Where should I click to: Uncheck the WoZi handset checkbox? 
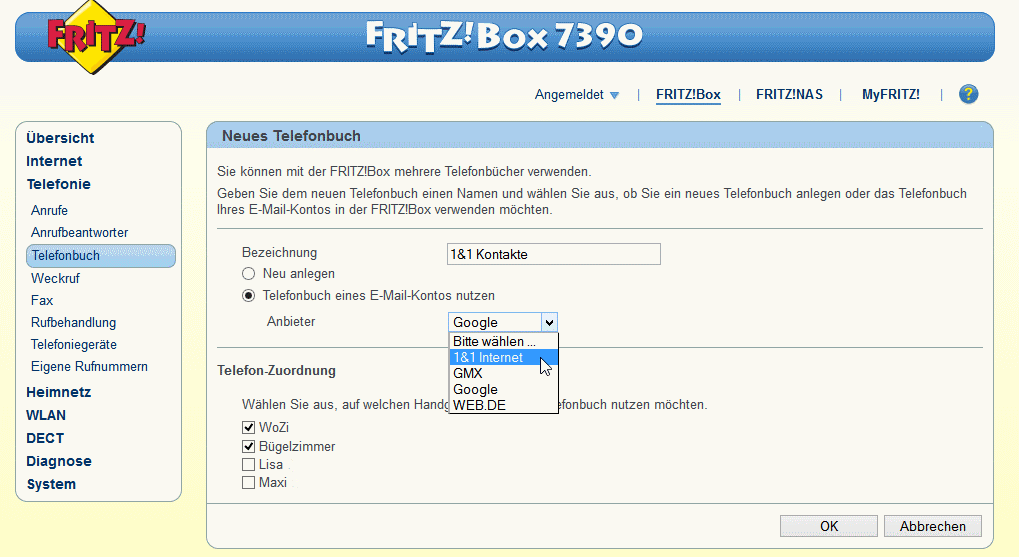click(248, 428)
